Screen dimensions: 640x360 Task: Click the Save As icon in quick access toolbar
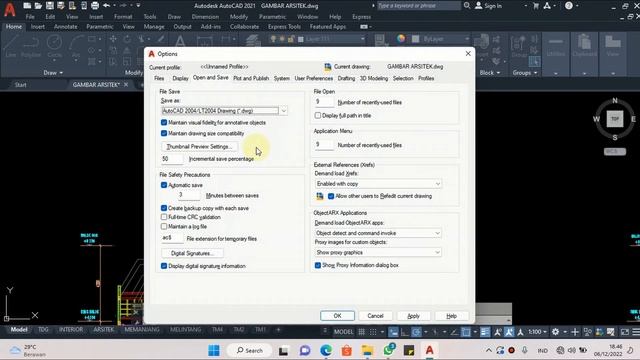pyautogui.click(x=61, y=6)
